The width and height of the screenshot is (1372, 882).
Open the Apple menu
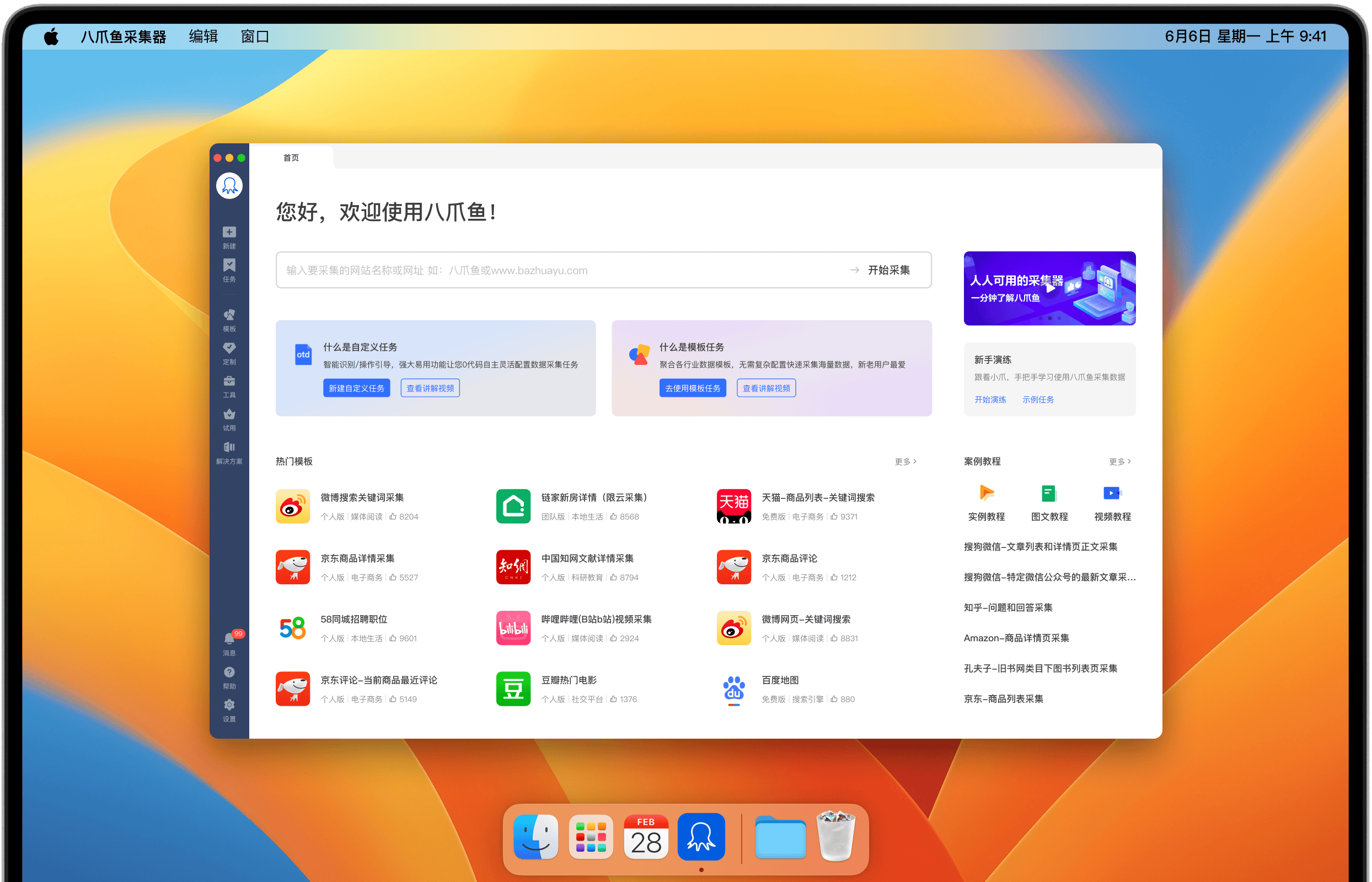pos(51,36)
